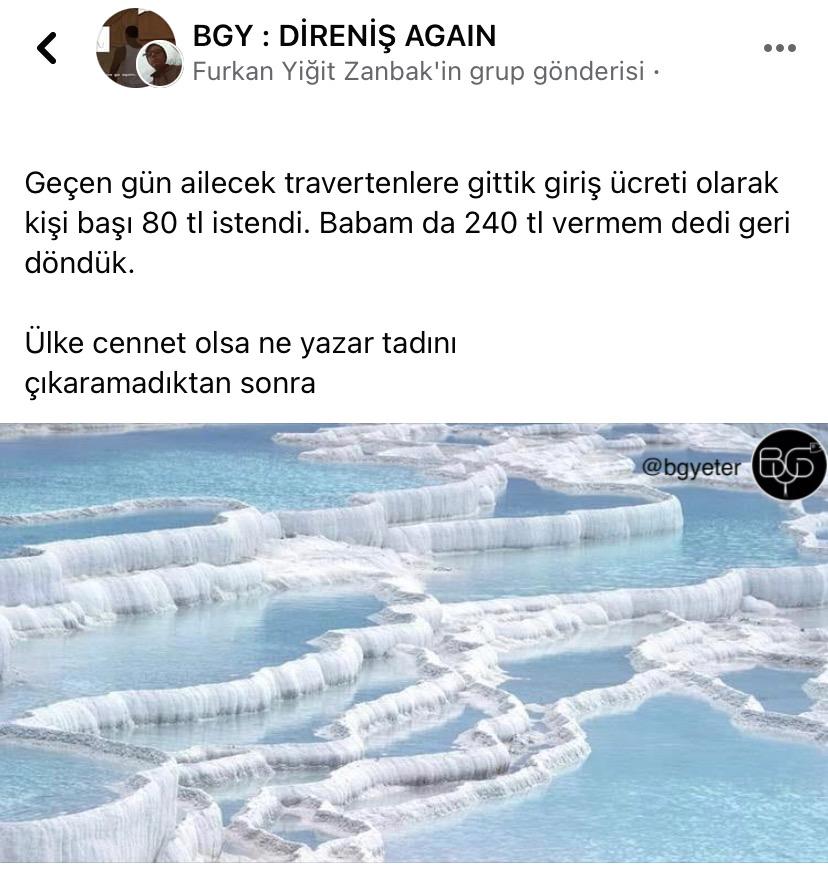Click the word Babam in the post
The height and width of the screenshot is (872, 828).
(x=366, y=224)
